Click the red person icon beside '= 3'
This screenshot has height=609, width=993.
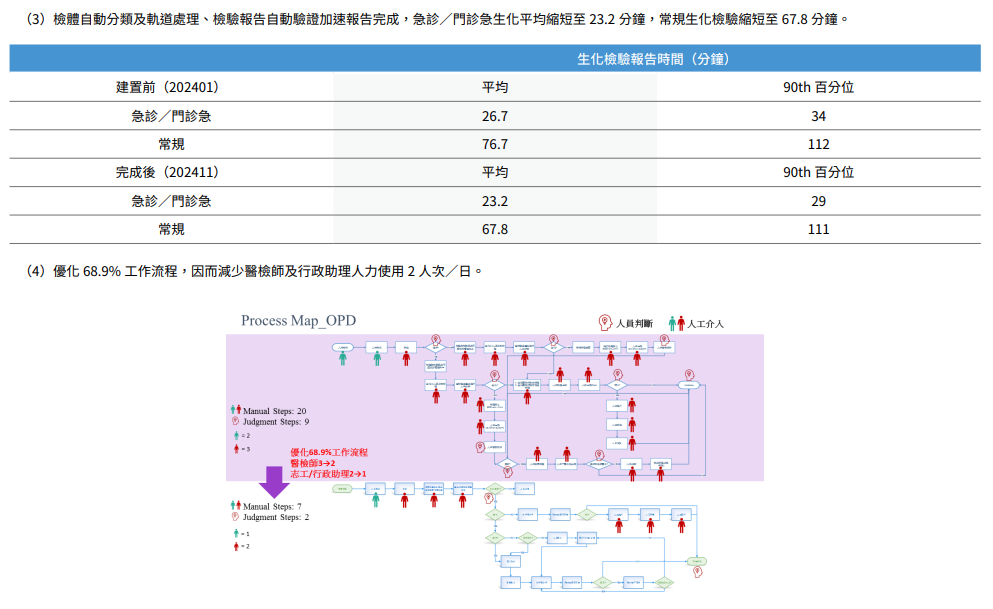[x=236, y=449]
